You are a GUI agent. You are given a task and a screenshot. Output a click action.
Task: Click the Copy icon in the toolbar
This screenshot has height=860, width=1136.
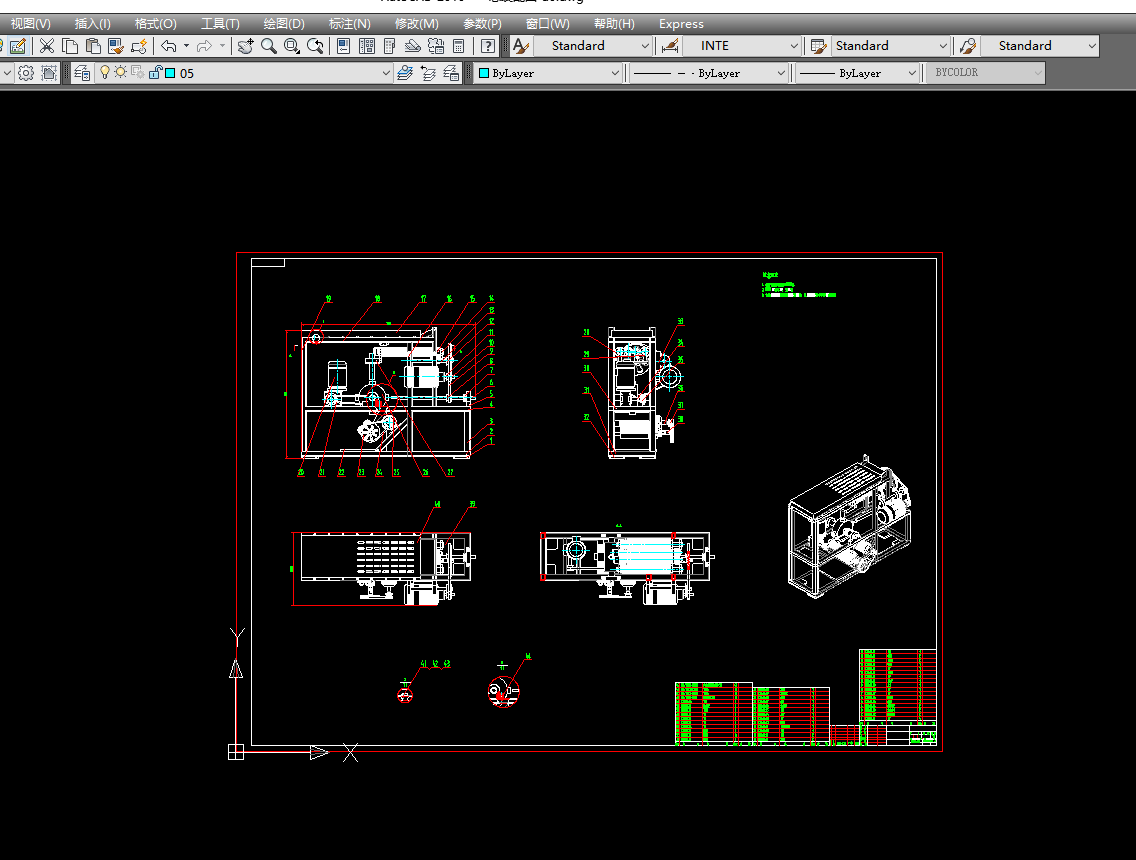coord(70,46)
